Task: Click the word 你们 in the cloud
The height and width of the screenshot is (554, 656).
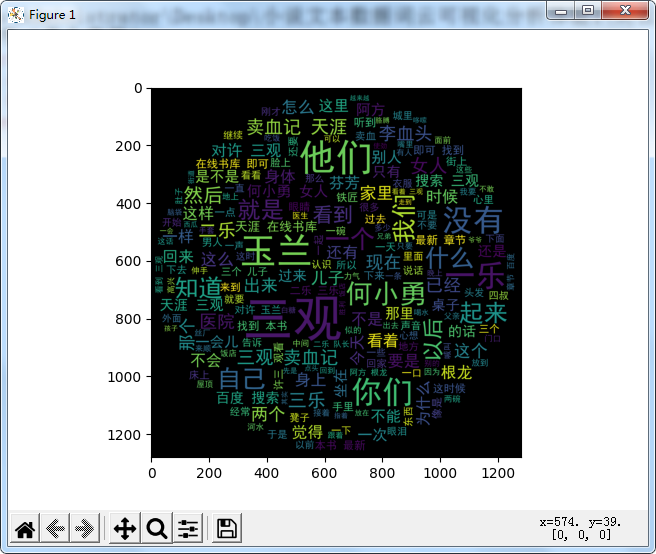Action: click(x=383, y=393)
